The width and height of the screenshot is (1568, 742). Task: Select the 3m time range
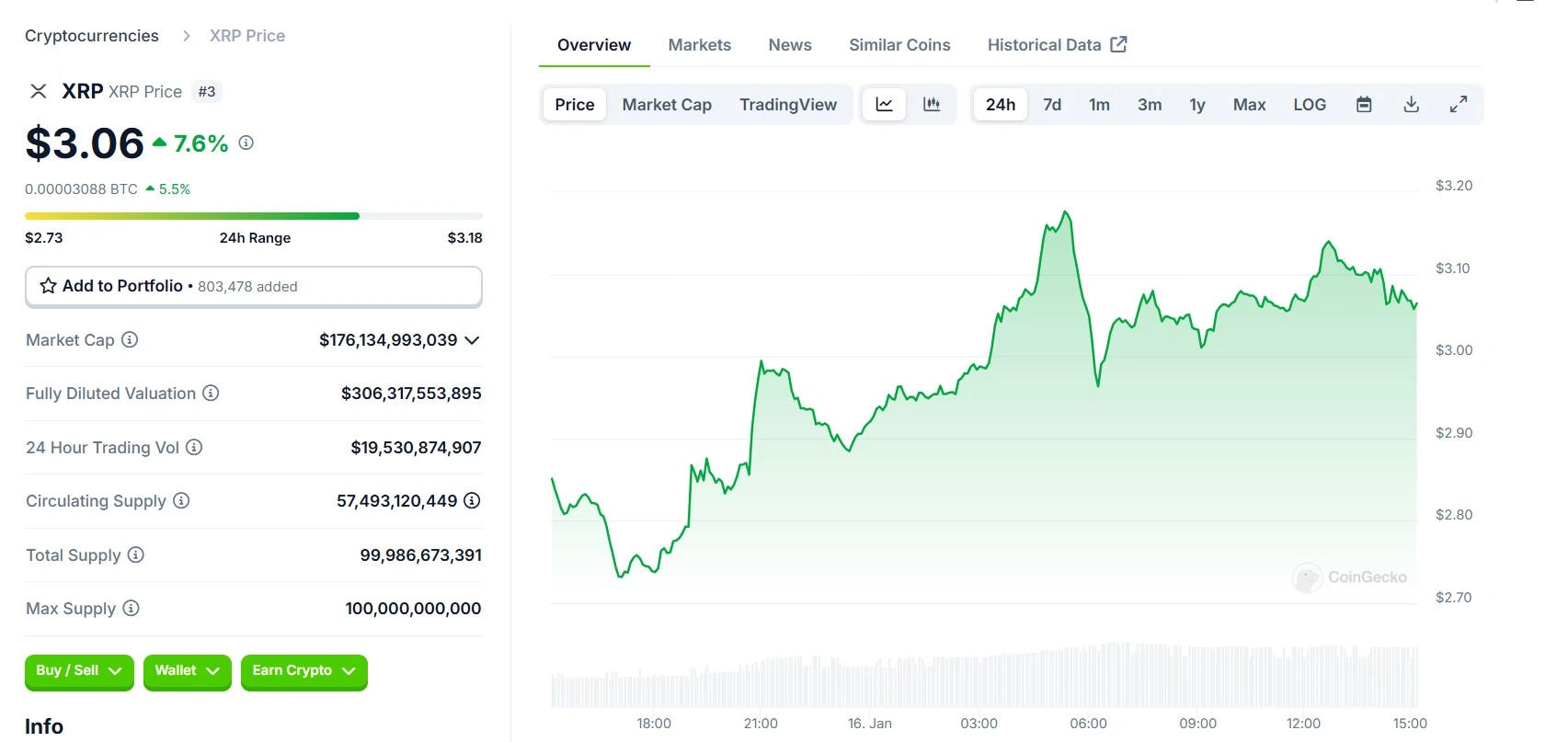point(1150,105)
